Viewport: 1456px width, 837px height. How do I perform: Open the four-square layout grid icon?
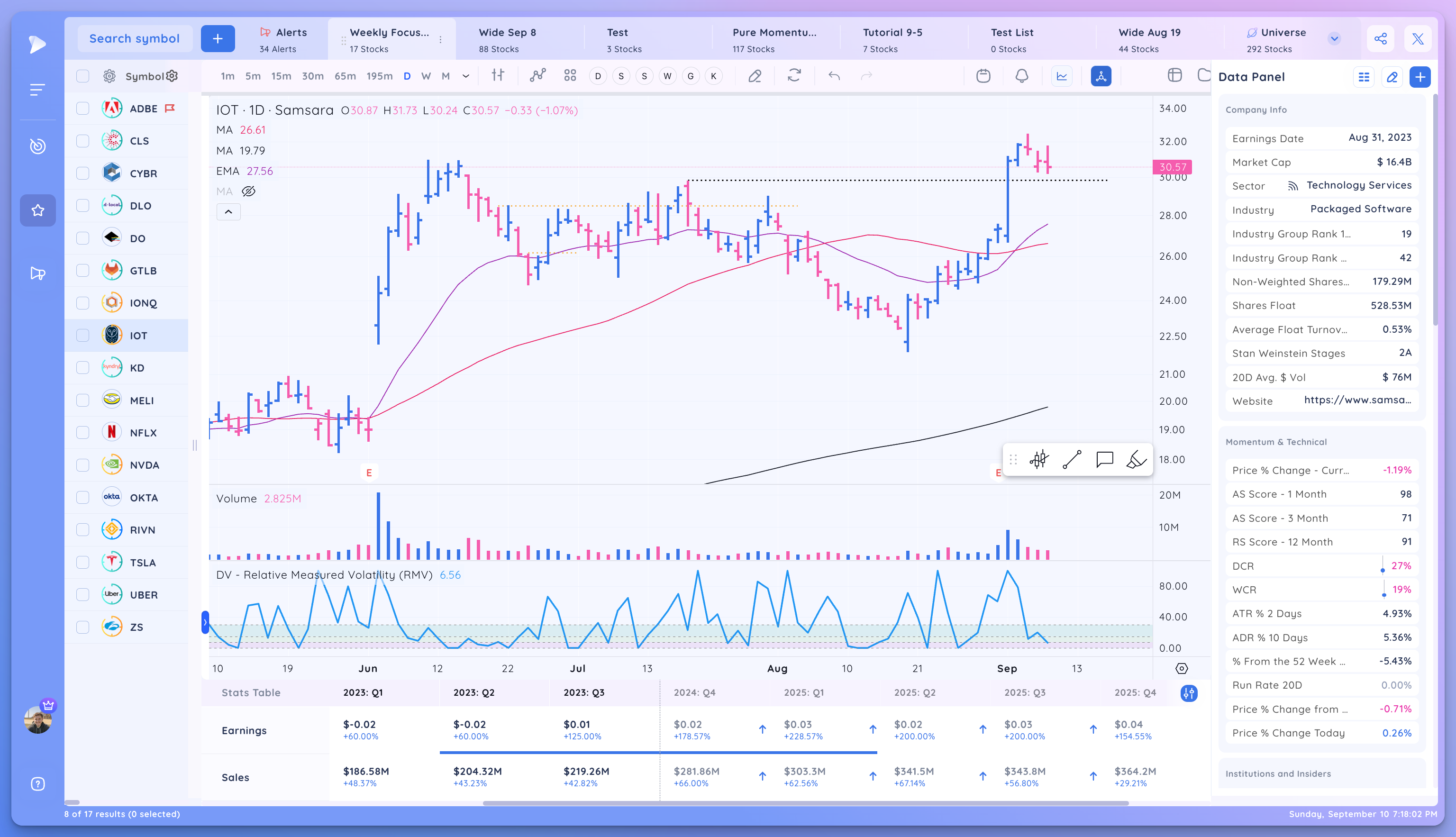(x=570, y=75)
